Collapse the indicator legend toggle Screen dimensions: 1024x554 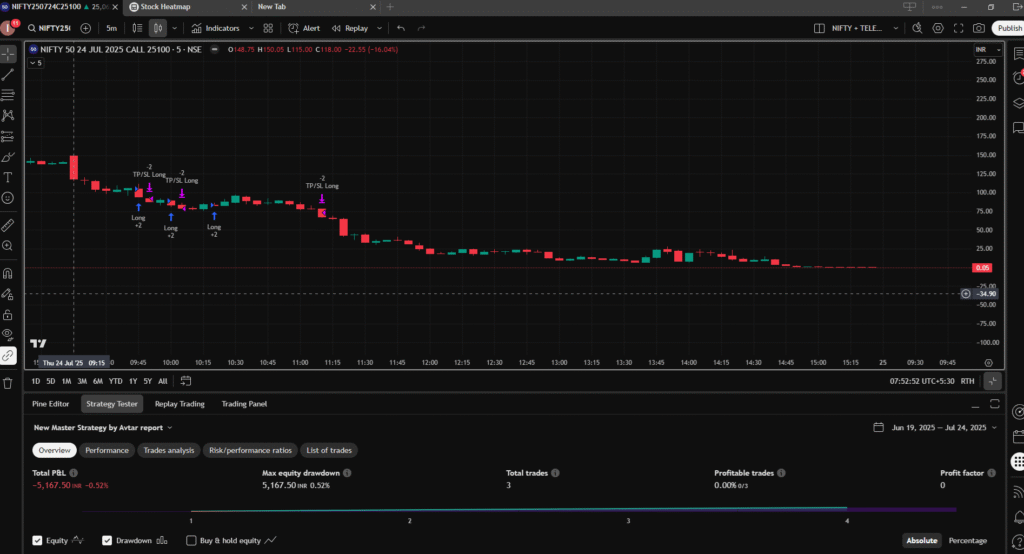tap(35, 63)
